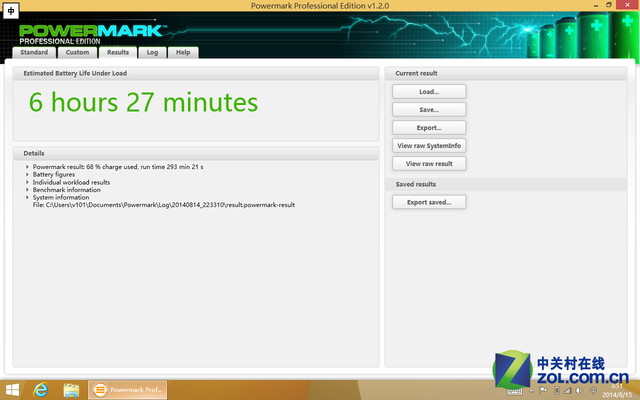Restore down the Powermark window
Viewport: 640px width, 400px height.
coord(609,5)
